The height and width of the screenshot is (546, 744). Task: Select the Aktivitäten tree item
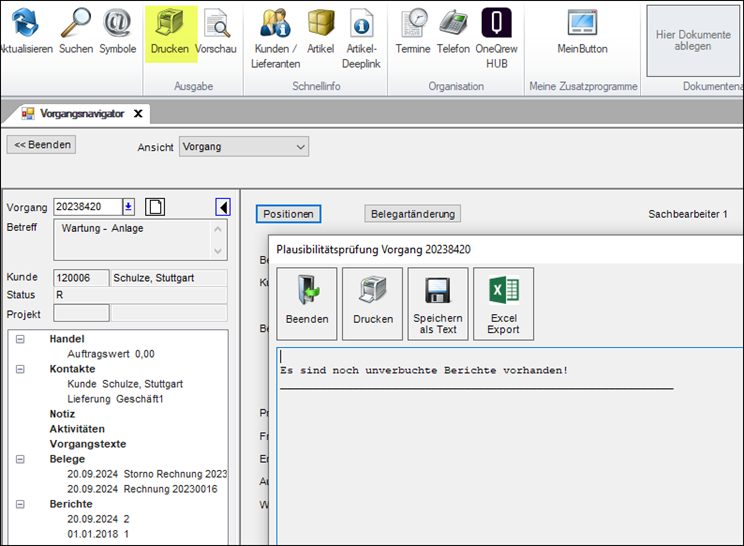77,429
